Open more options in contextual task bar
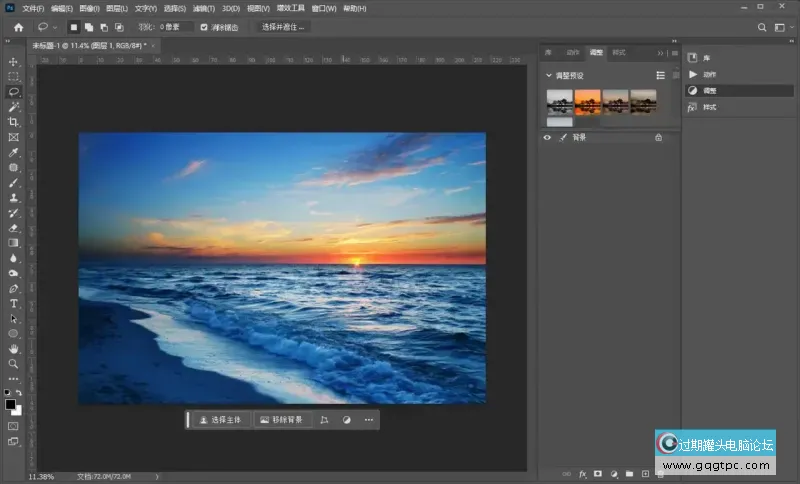Screen dimensions: 800x484 (369, 420)
